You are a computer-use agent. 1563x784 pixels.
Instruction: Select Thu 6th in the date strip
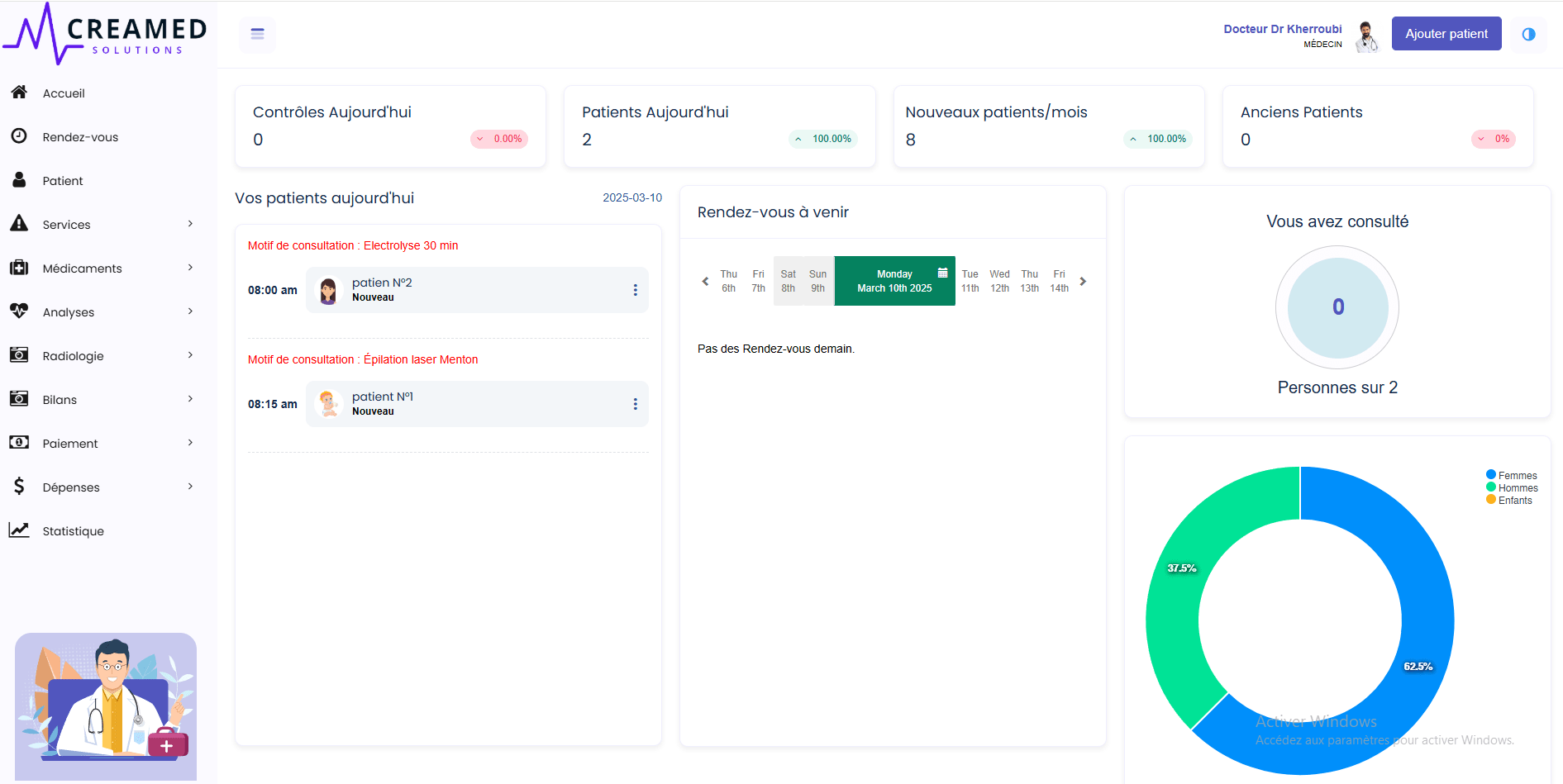point(728,281)
